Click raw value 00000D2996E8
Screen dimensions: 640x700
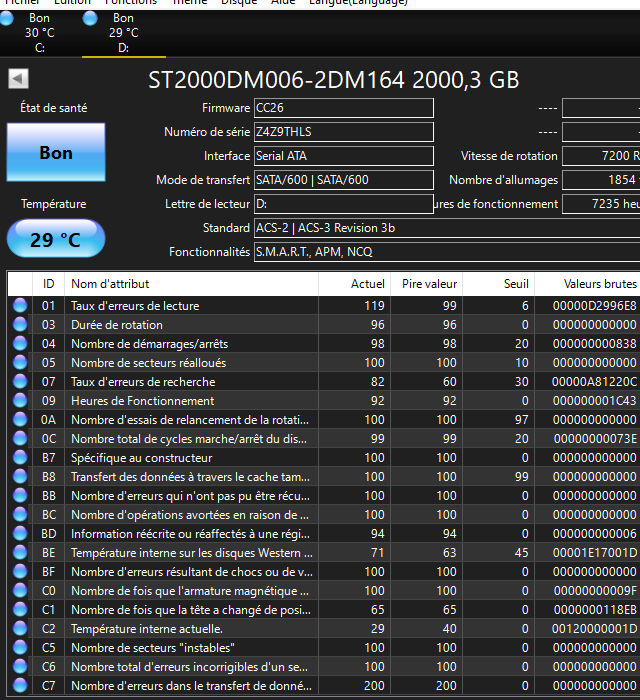[594, 305]
